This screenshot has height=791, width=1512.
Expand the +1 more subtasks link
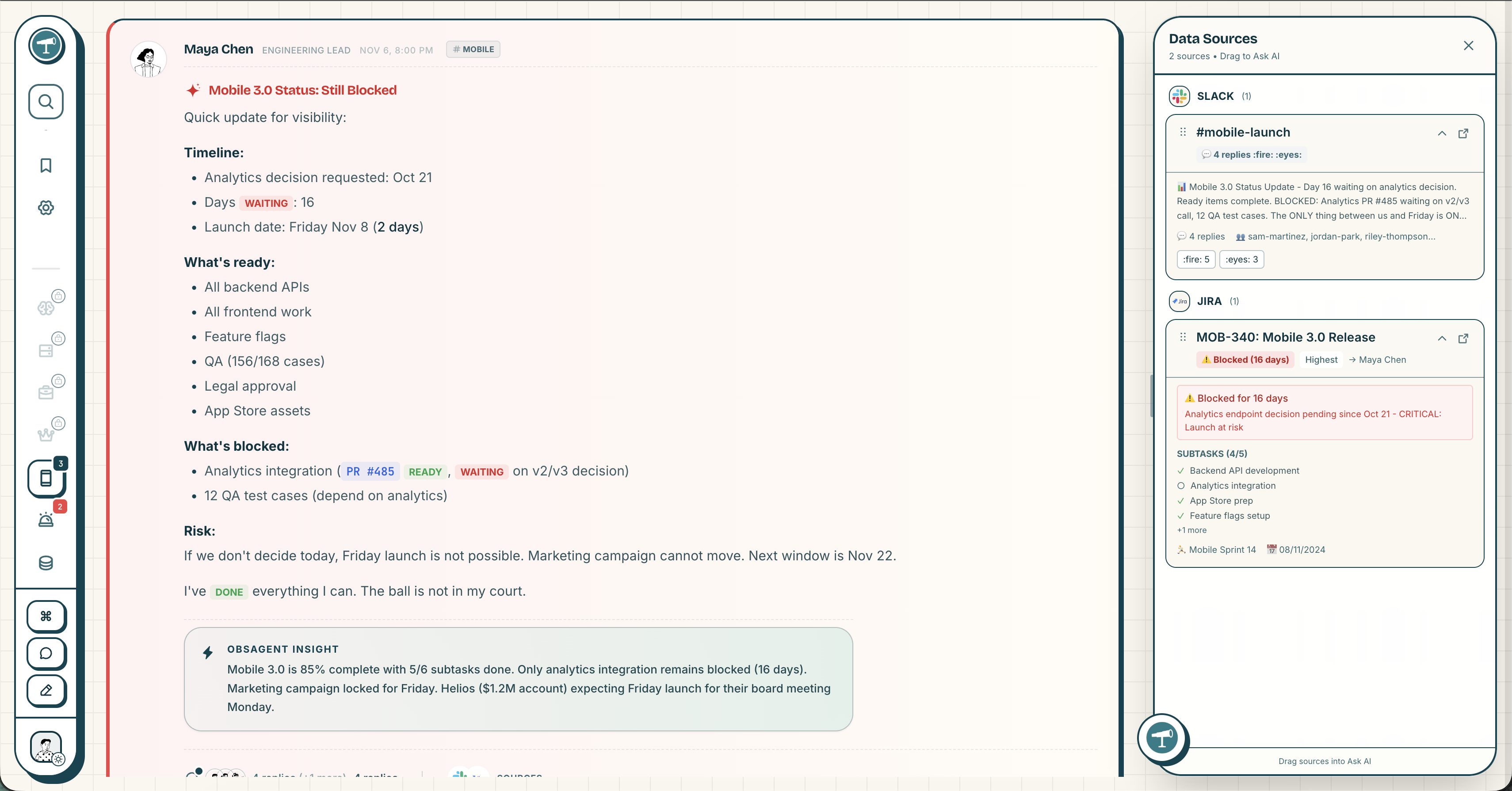pyautogui.click(x=1191, y=530)
